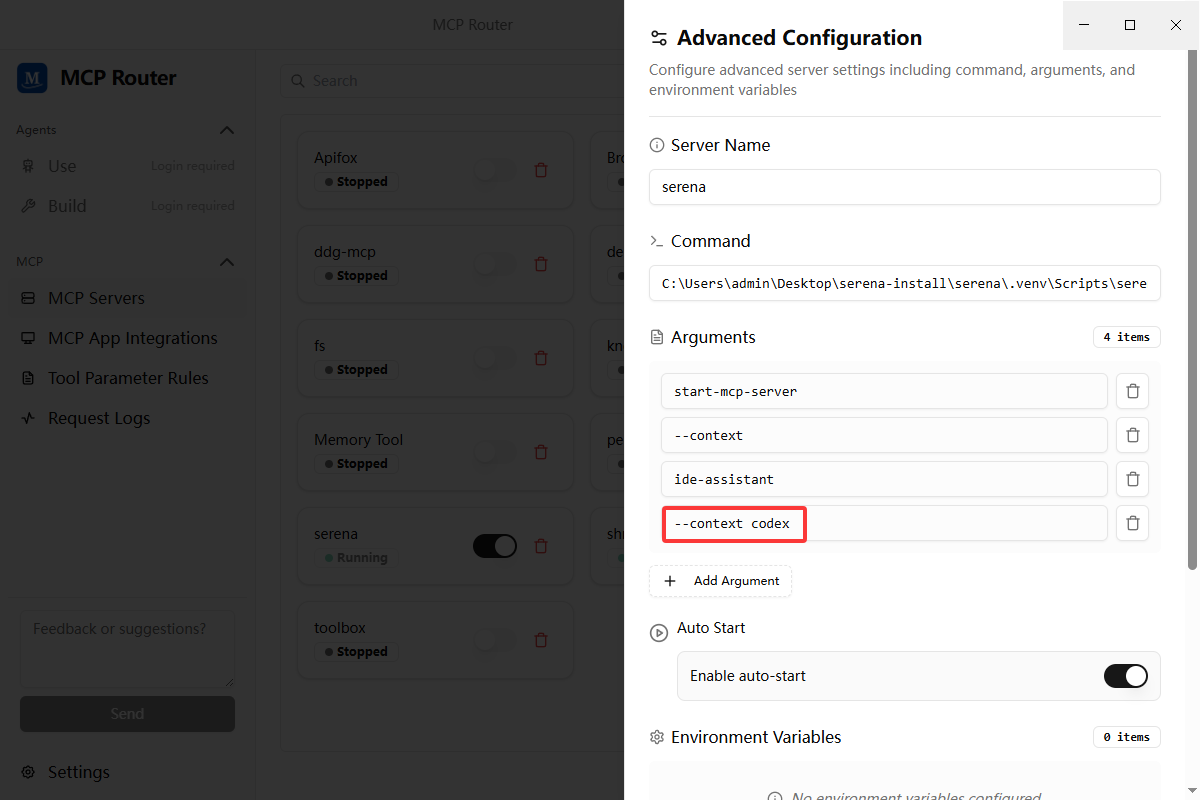Toggle the Apifox server on
1200x800 pixels.
(494, 170)
